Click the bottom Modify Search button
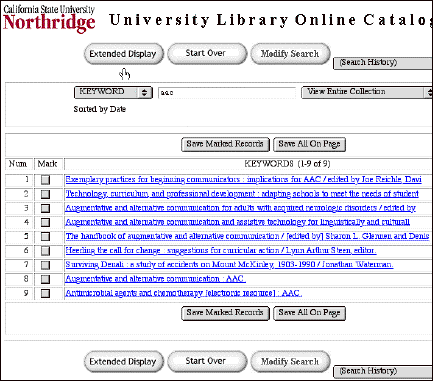 (290, 361)
